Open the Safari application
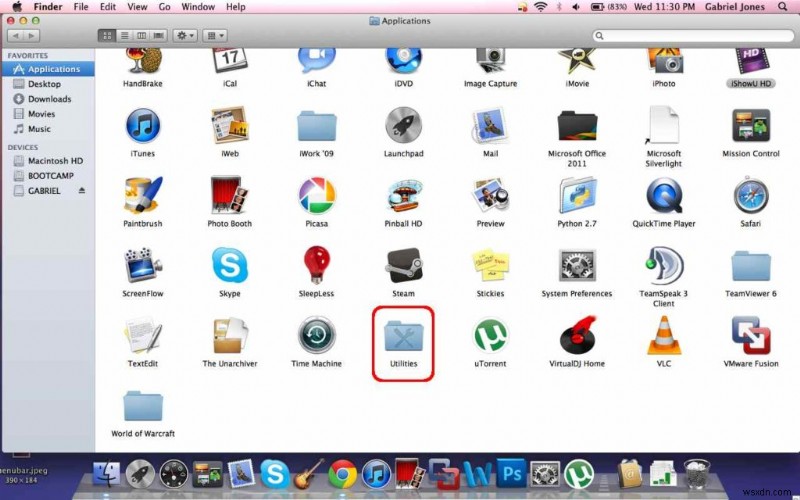The width and height of the screenshot is (800, 500). click(x=751, y=195)
